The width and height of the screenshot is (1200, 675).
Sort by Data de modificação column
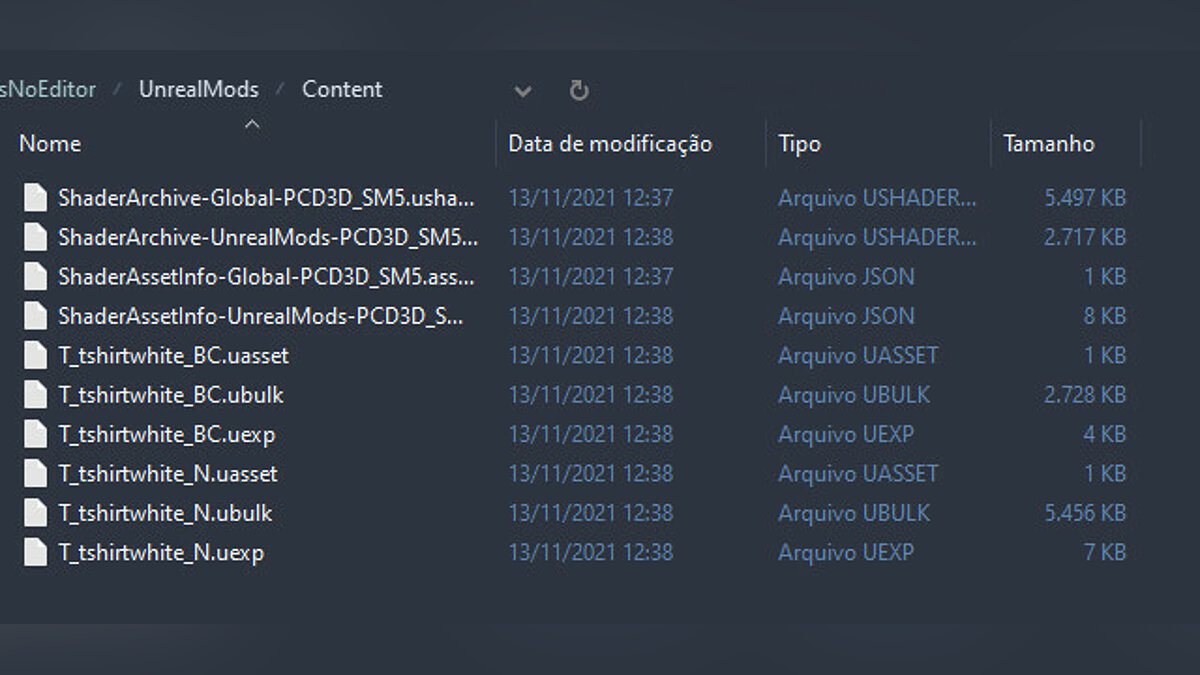point(610,144)
